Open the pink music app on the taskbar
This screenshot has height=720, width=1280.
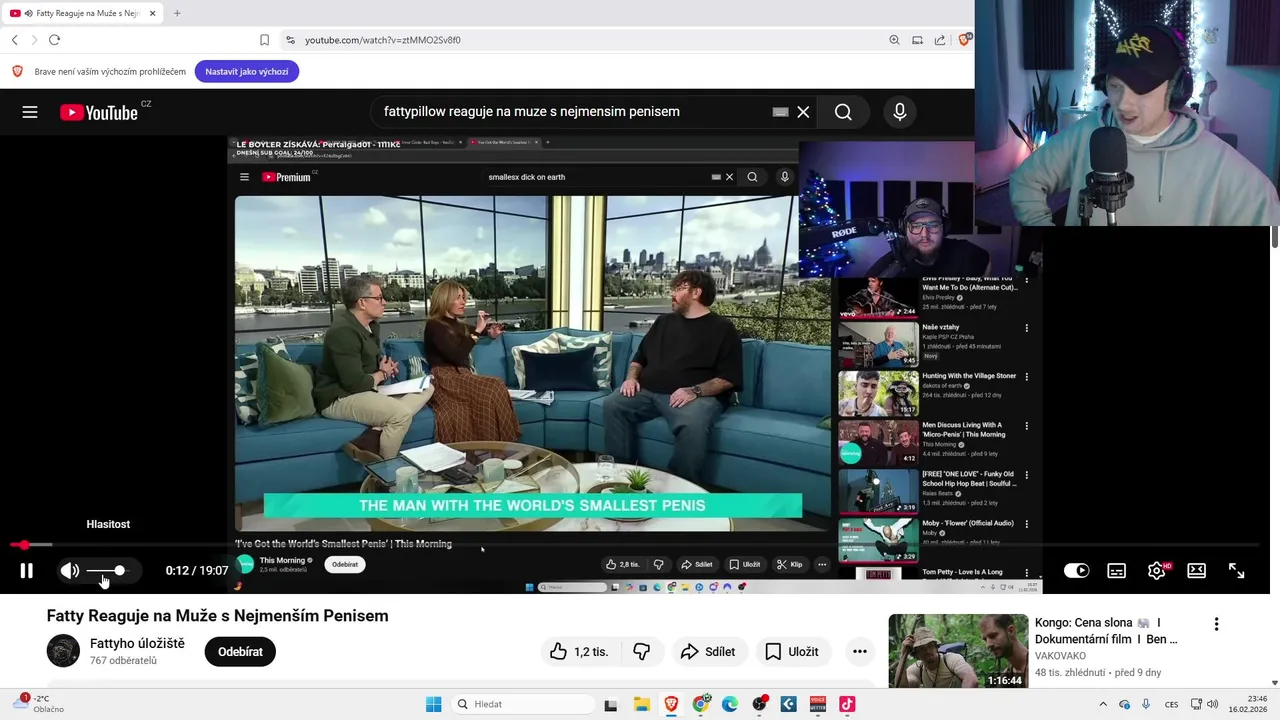pos(847,704)
